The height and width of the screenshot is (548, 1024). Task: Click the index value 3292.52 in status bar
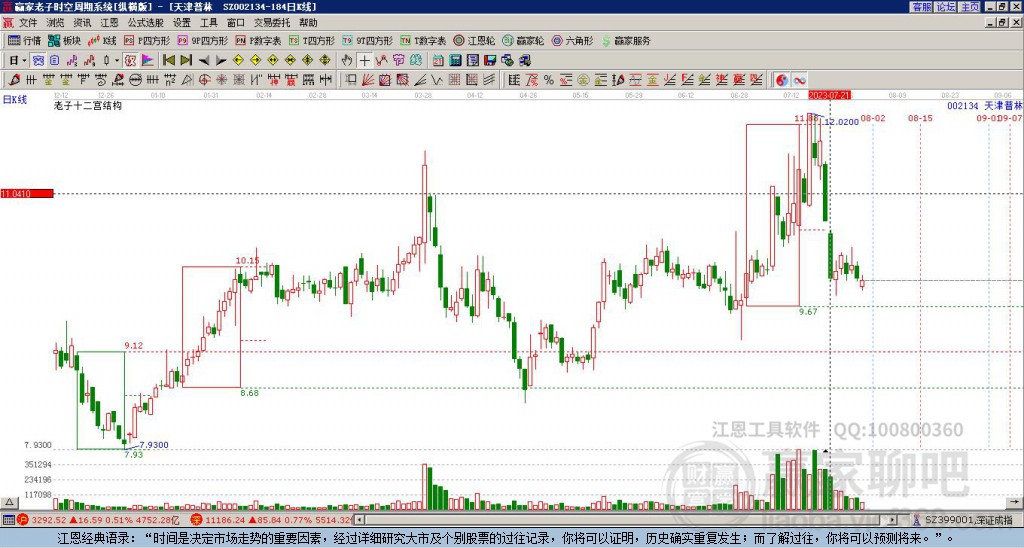coord(49,520)
